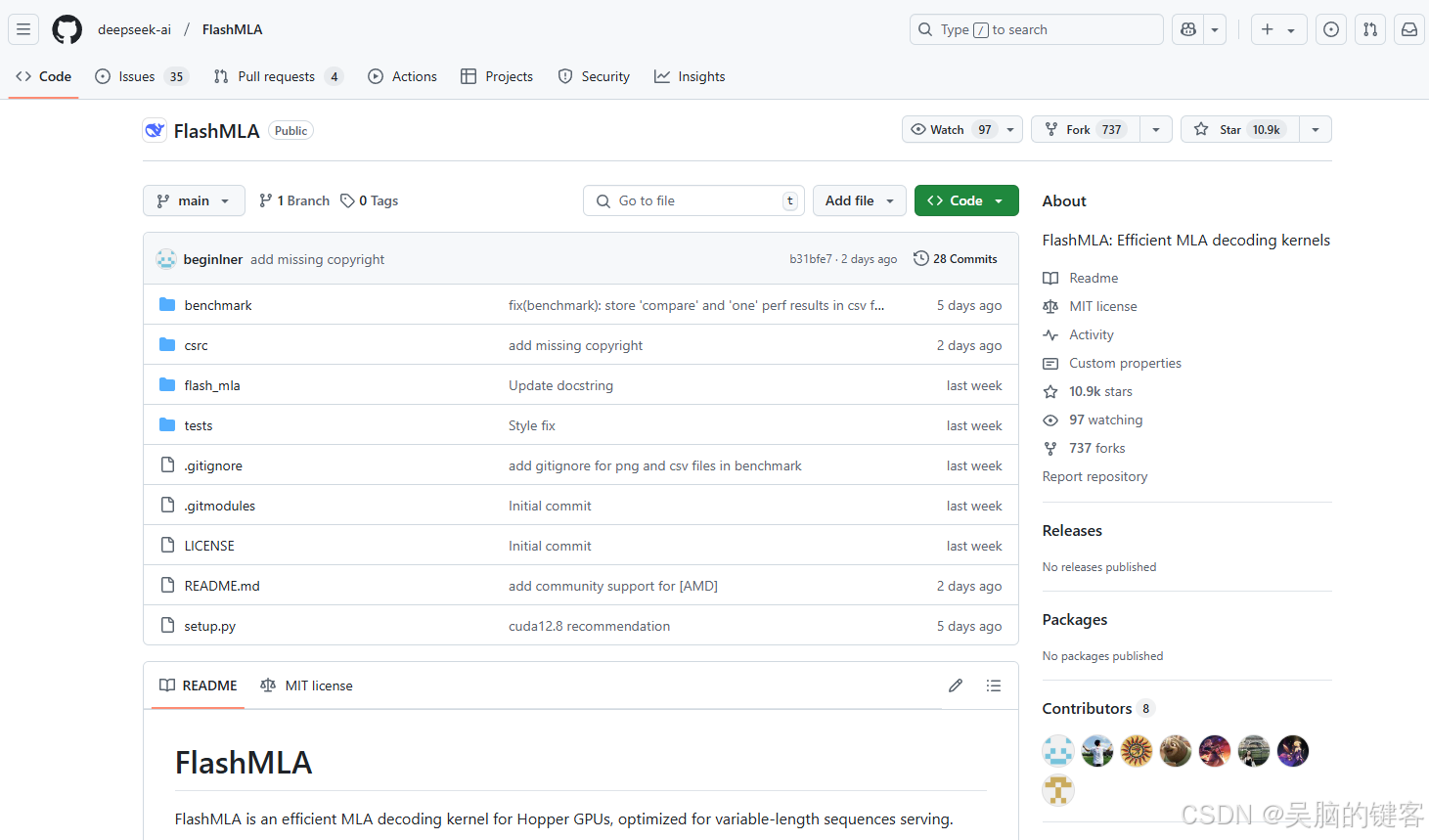The width and height of the screenshot is (1429, 840).
Task: Click the Go to file field
Action: [x=693, y=200]
